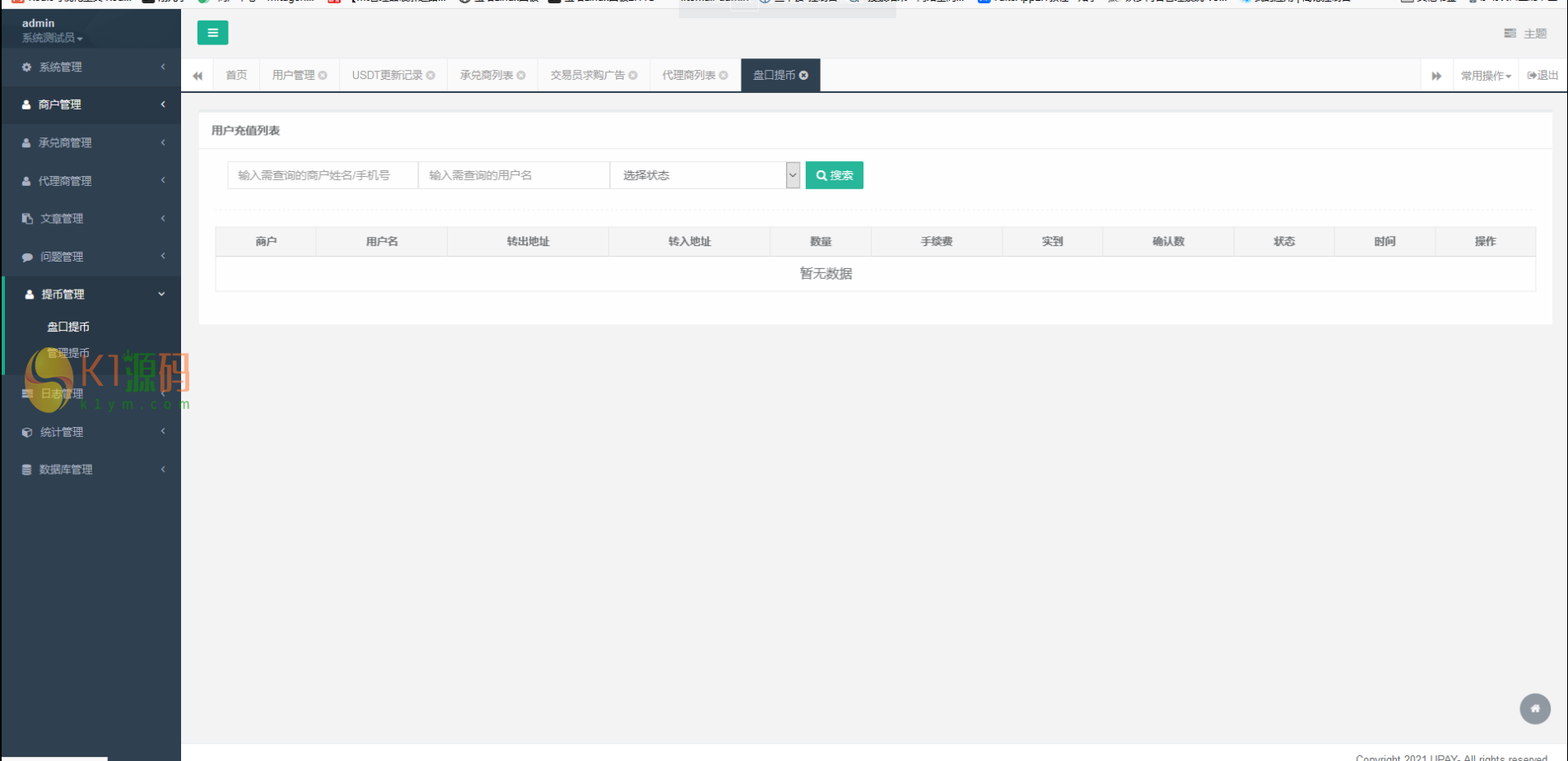Click 退出 to log out
Viewport: 1568px width, 761px height.
(x=1542, y=75)
